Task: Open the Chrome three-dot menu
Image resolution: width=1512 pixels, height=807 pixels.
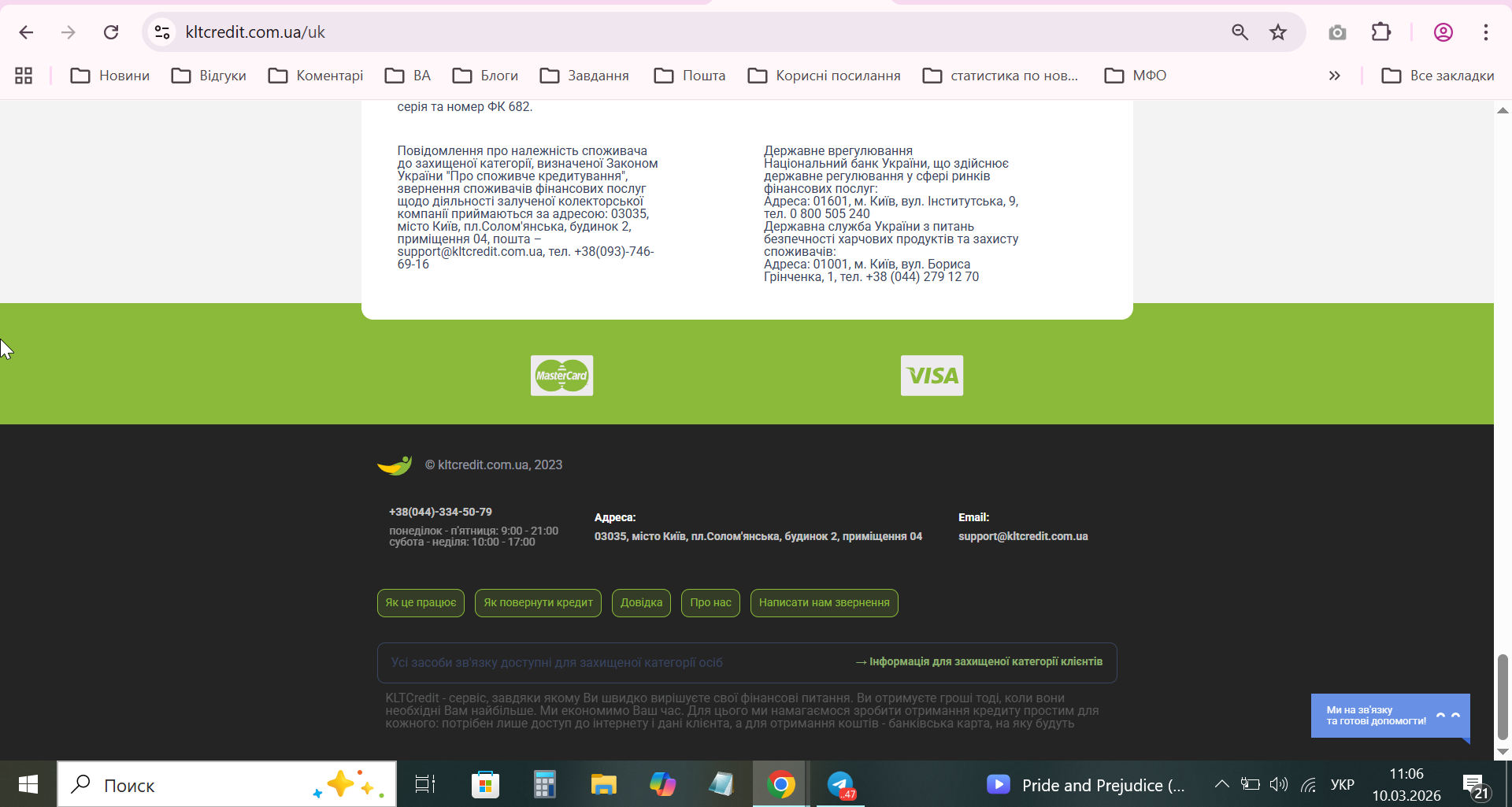Action: pyautogui.click(x=1486, y=32)
